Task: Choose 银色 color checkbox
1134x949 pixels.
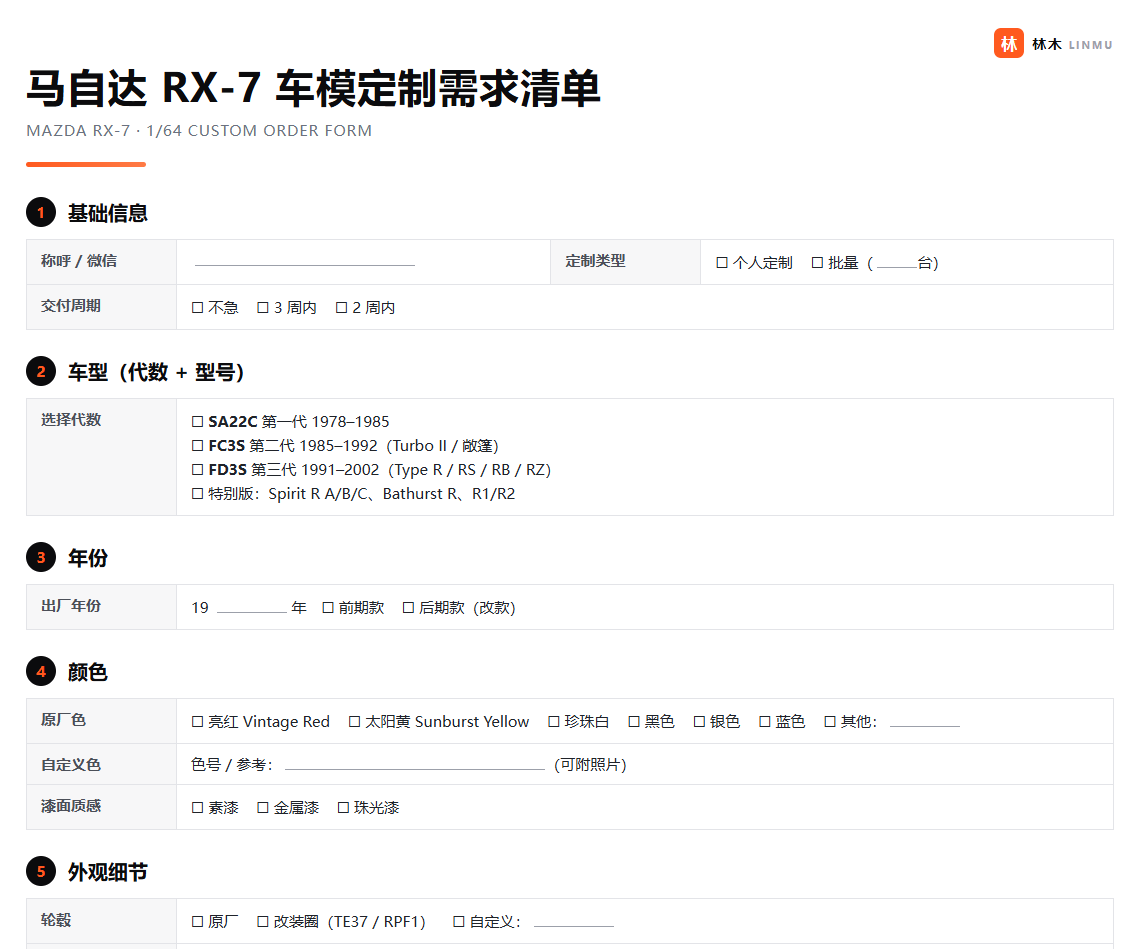Action: pyautogui.click(x=699, y=721)
